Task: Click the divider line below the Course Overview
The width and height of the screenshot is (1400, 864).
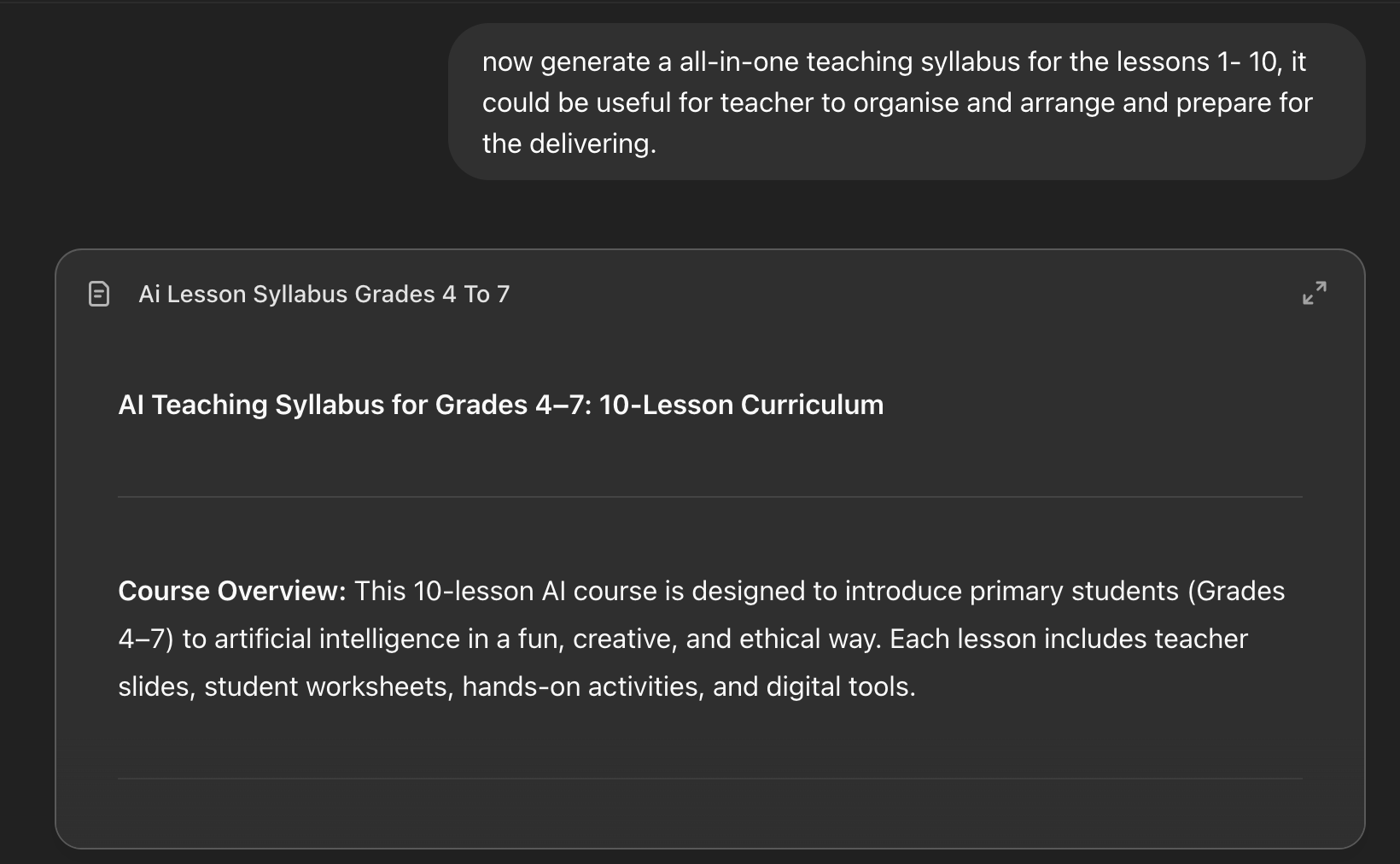Action: (x=709, y=778)
